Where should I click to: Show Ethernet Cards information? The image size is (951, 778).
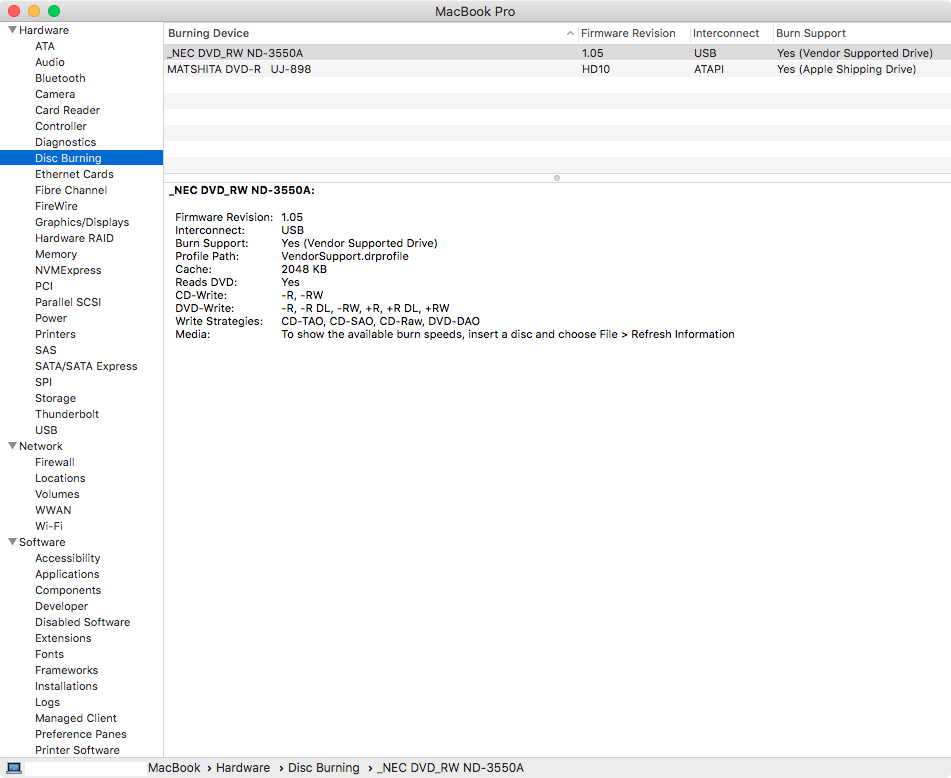(x=74, y=174)
